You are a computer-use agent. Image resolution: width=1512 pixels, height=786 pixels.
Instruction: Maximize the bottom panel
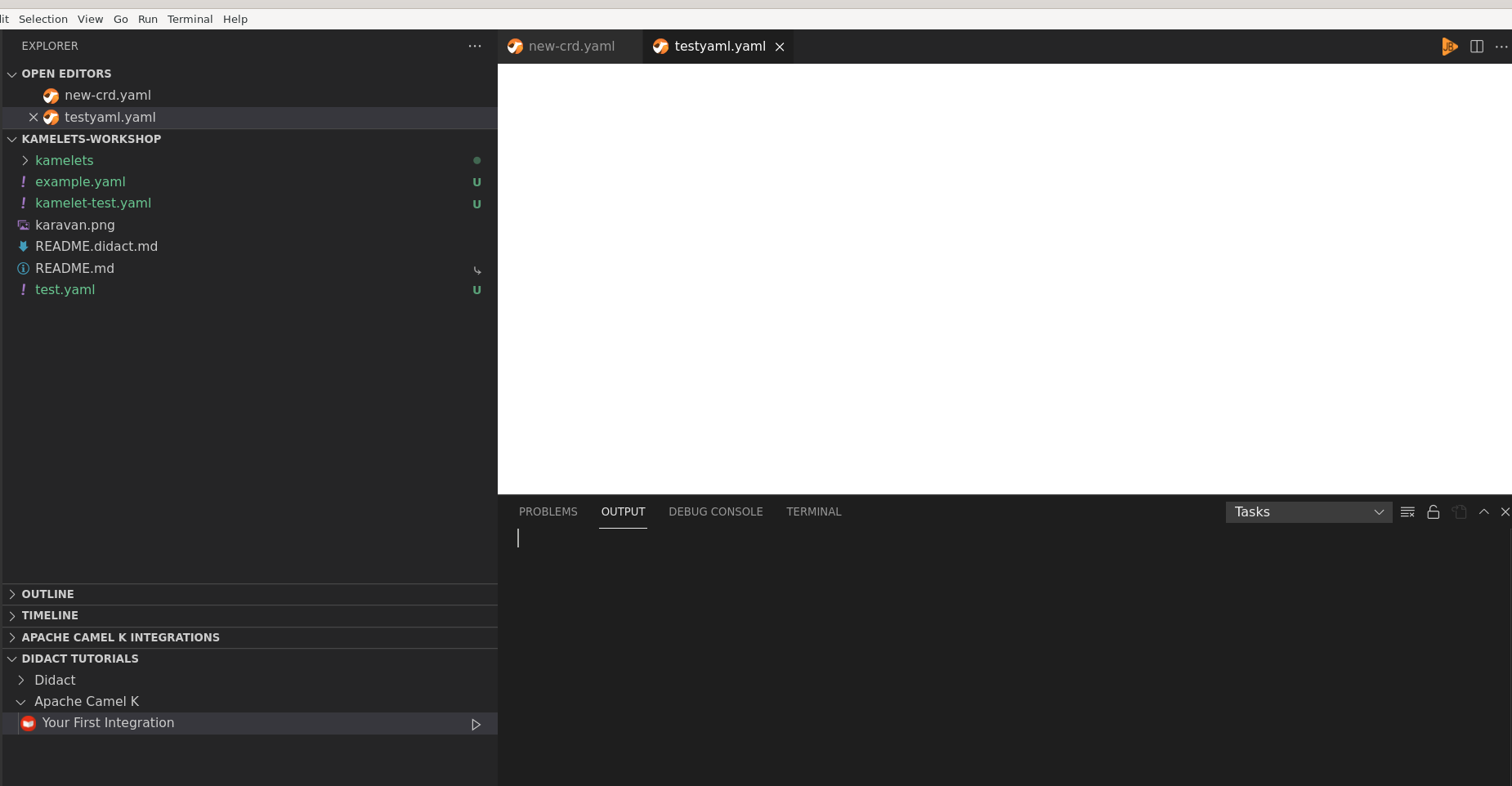tap(1483, 511)
